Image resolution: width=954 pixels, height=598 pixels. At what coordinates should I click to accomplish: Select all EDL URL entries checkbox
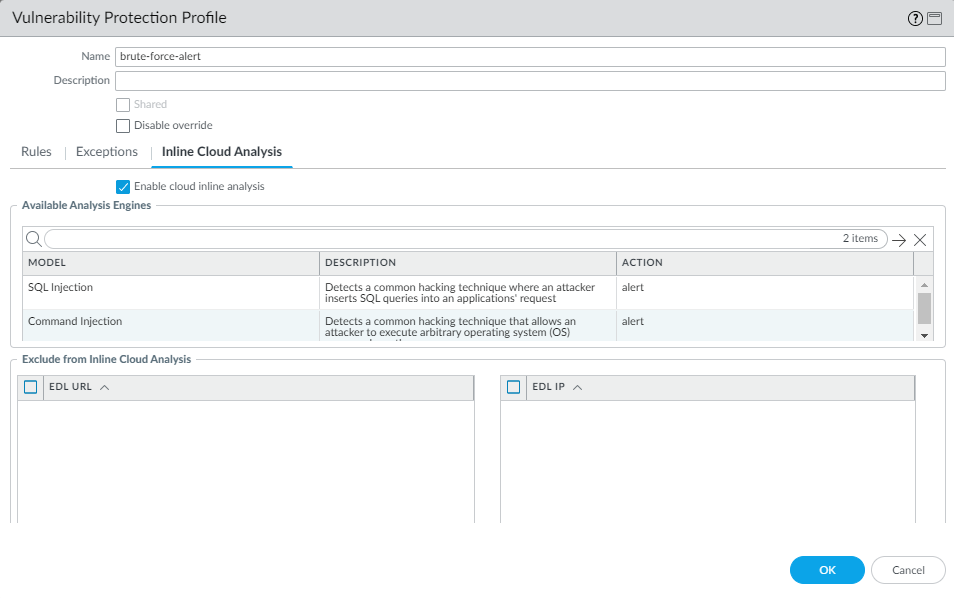(x=31, y=388)
